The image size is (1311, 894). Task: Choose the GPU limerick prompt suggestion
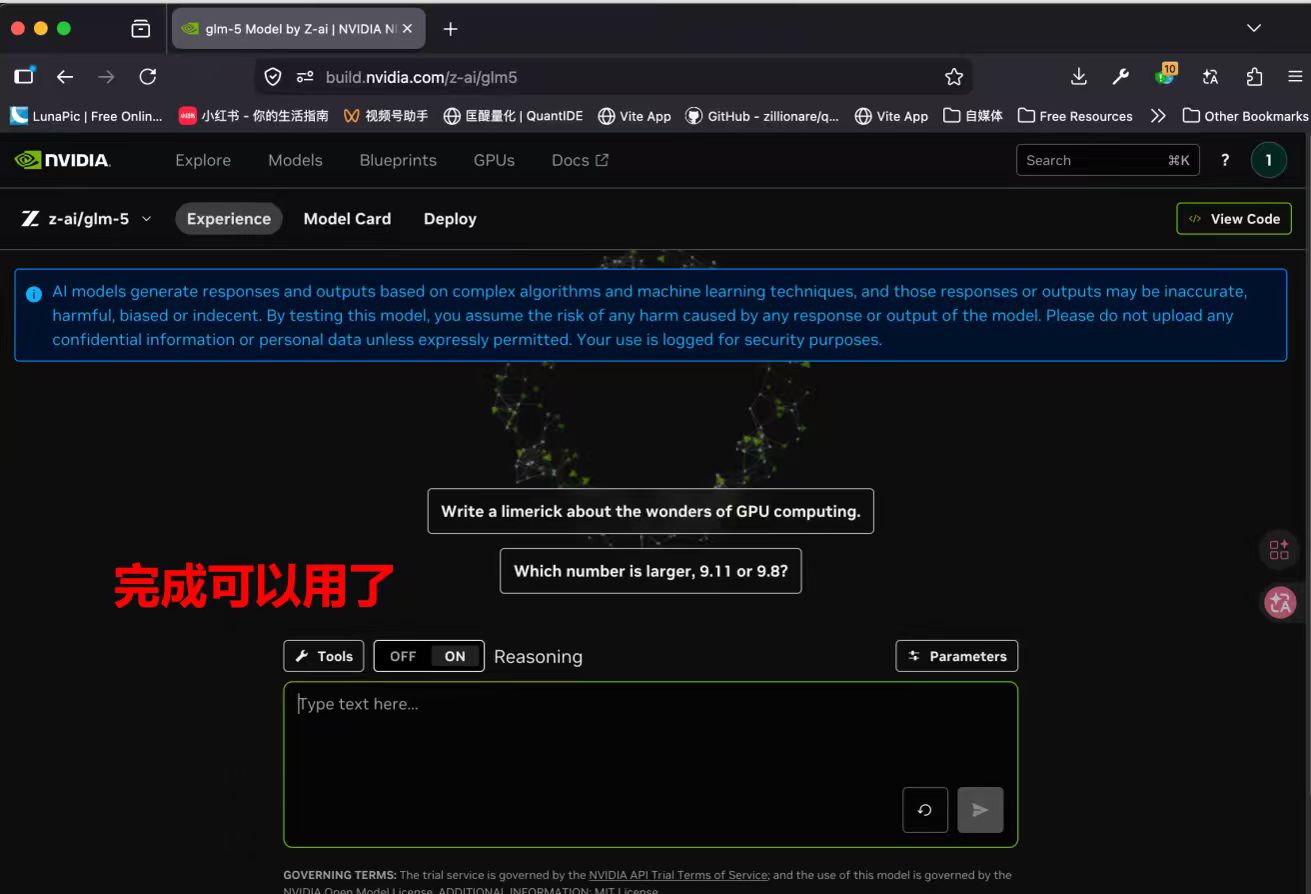pos(651,511)
